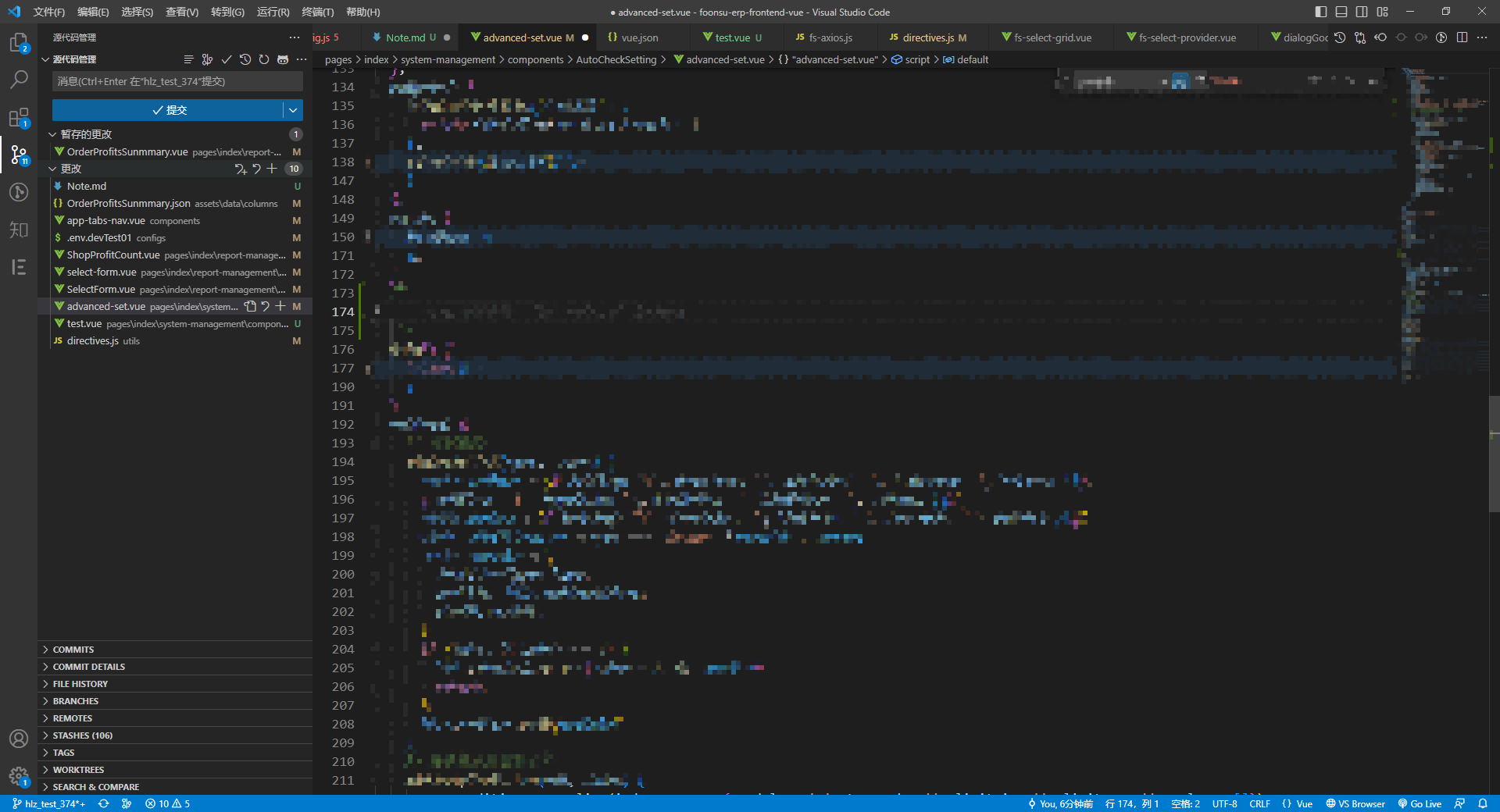Click errors and warnings count in status bar
The width and height of the screenshot is (1500, 812).
(x=167, y=803)
